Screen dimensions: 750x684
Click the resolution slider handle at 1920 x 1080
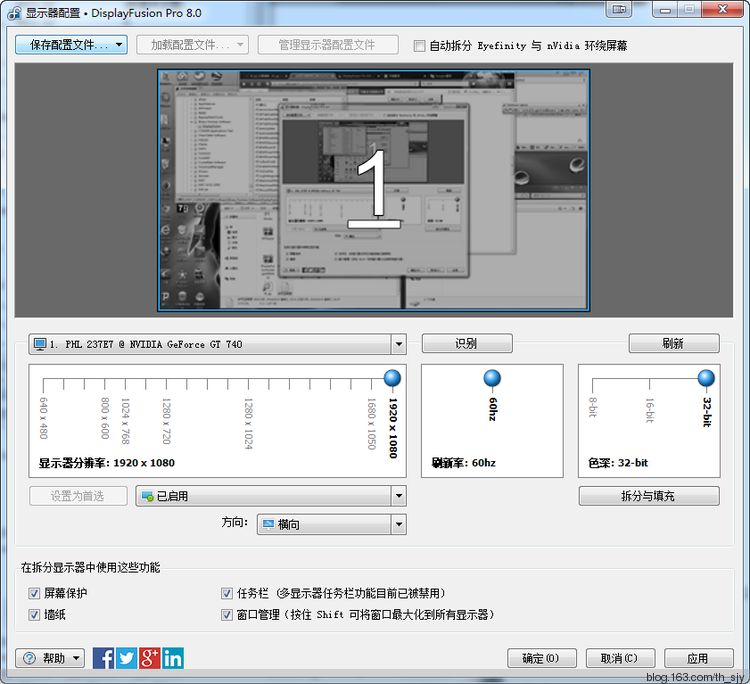392,378
